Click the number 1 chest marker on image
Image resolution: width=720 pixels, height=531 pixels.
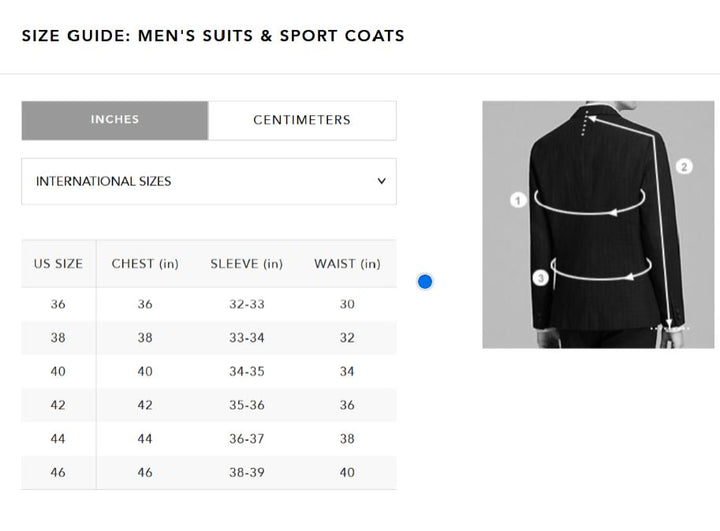[518, 200]
